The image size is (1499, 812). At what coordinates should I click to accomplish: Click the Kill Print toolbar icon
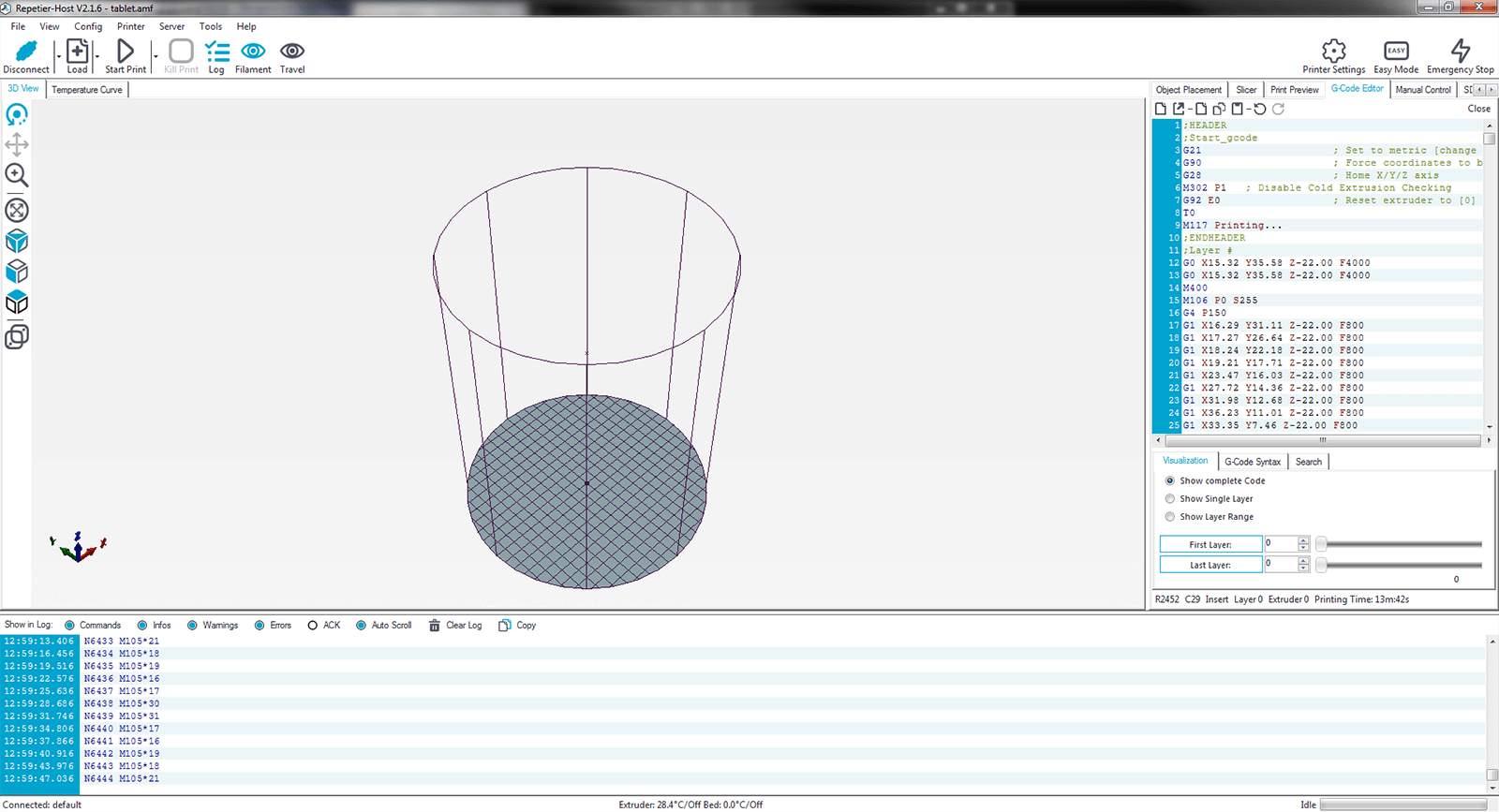click(181, 51)
